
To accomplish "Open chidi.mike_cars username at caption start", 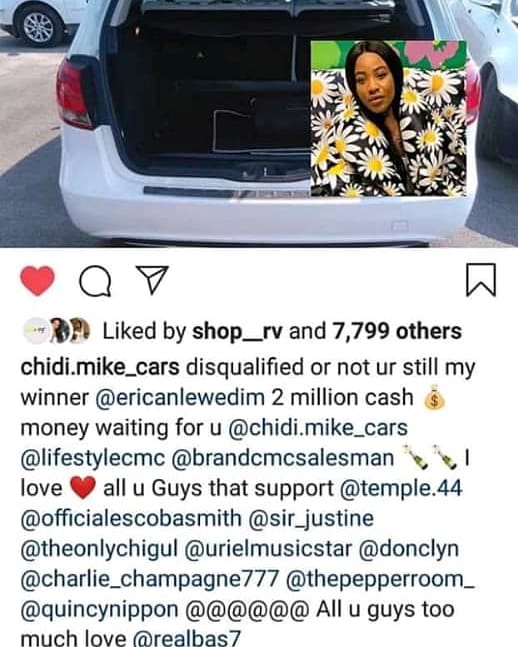I will point(100,367).
